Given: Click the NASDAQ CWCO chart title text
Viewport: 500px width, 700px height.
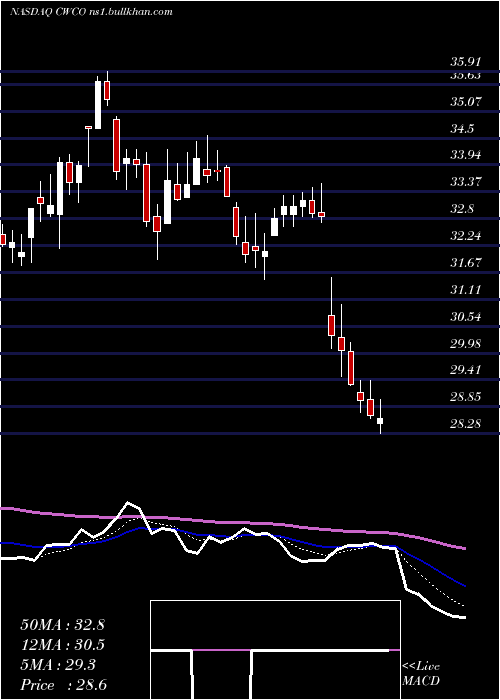Looking at the screenshot, I should click(91, 12).
